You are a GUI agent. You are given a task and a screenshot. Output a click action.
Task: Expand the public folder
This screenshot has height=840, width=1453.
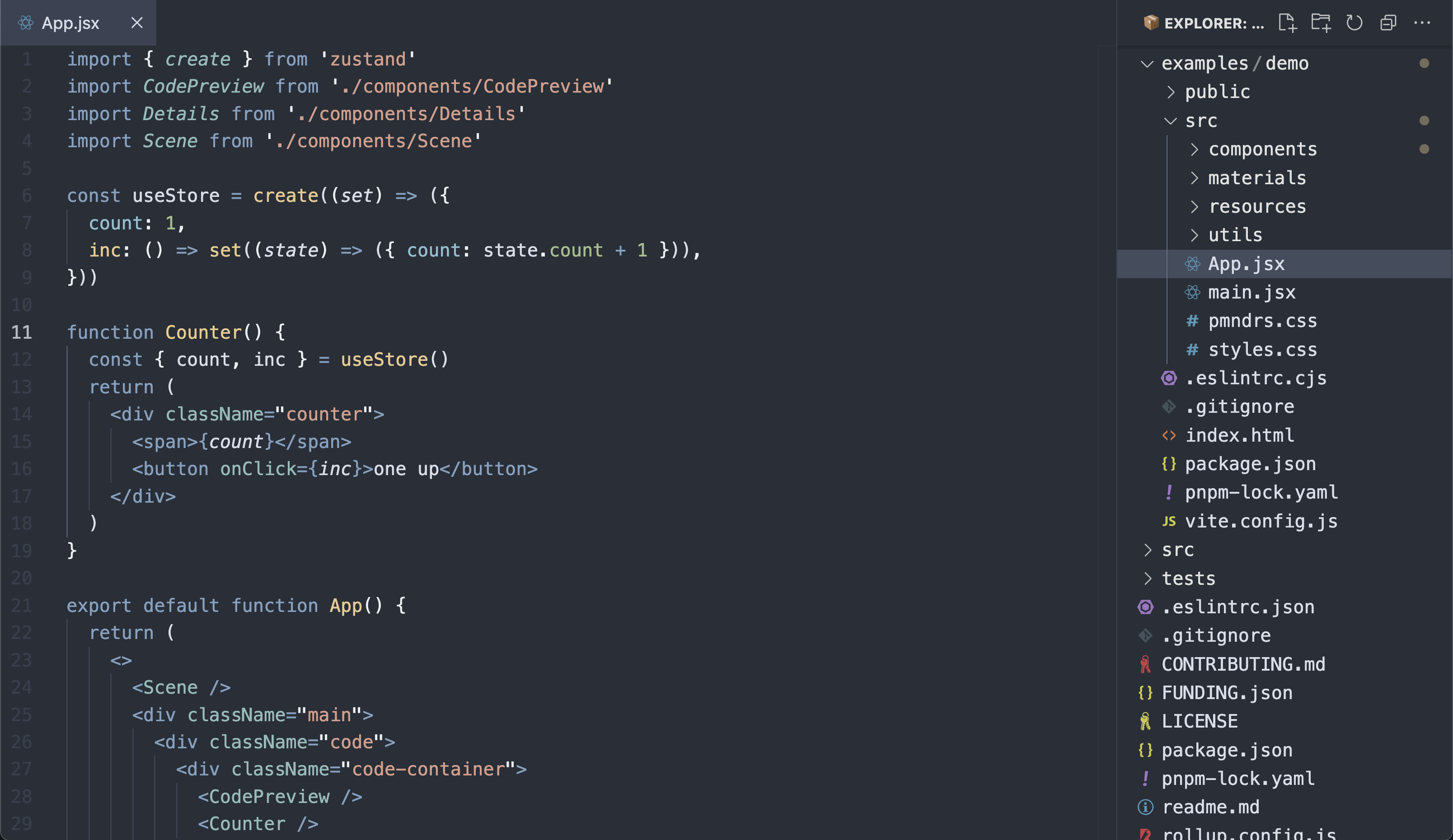point(1171,92)
